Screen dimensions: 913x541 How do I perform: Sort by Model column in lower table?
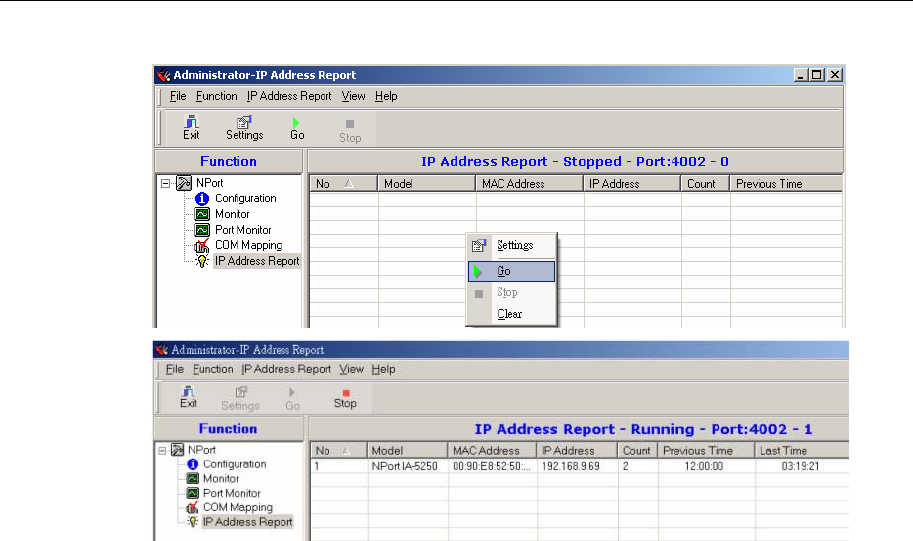[408, 451]
